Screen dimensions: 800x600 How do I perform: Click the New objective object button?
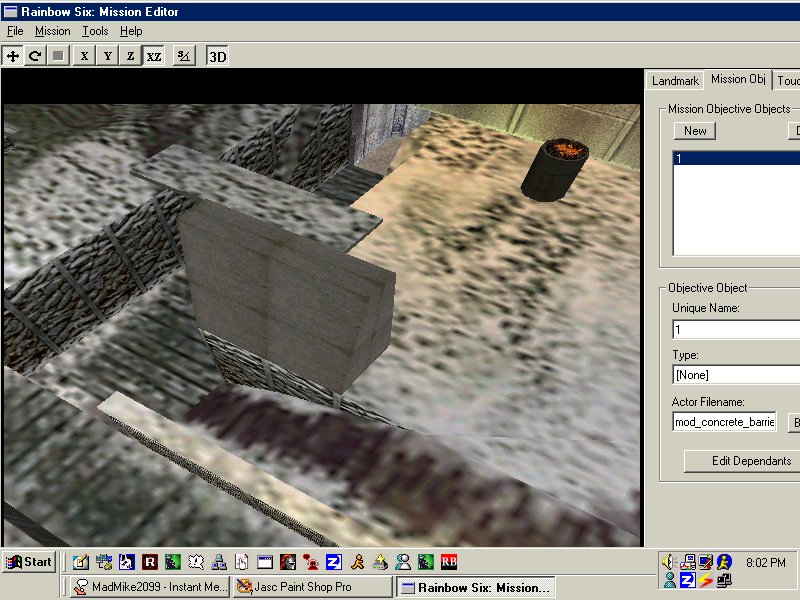coord(695,131)
